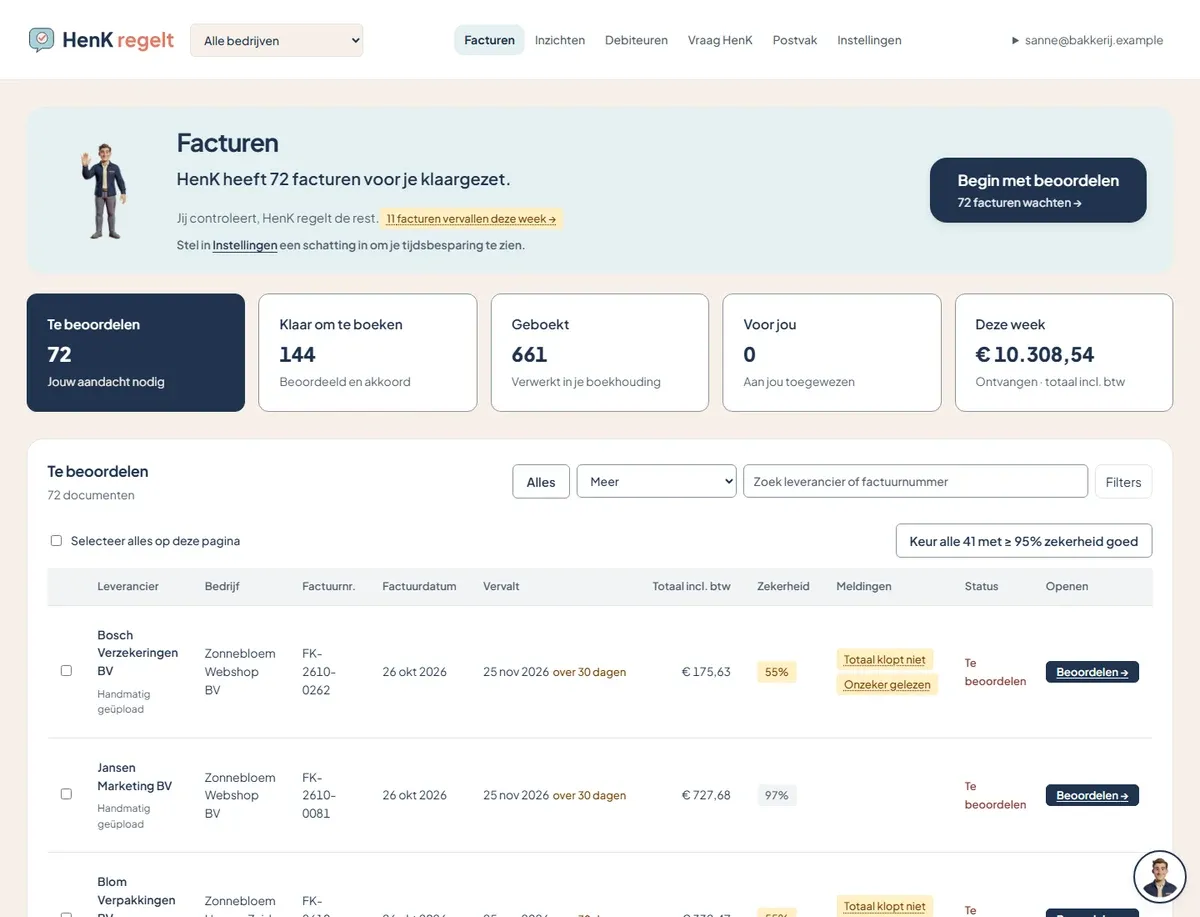Open the 'Alle bedrijven' company dropdown
The image size is (1200, 917).
point(277,41)
